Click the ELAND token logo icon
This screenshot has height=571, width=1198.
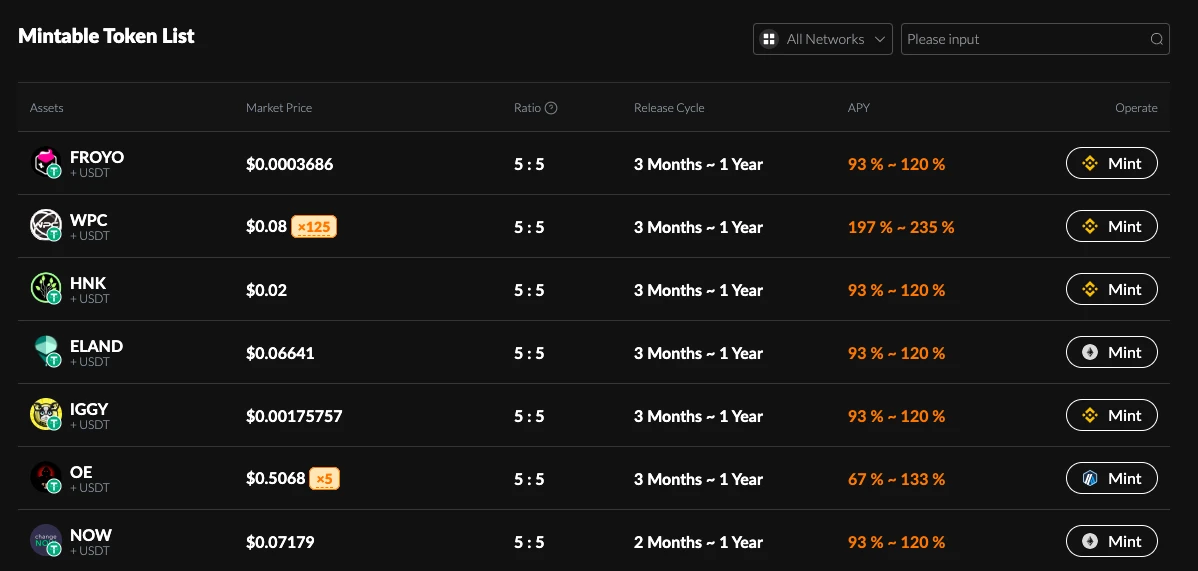pyautogui.click(x=45, y=352)
